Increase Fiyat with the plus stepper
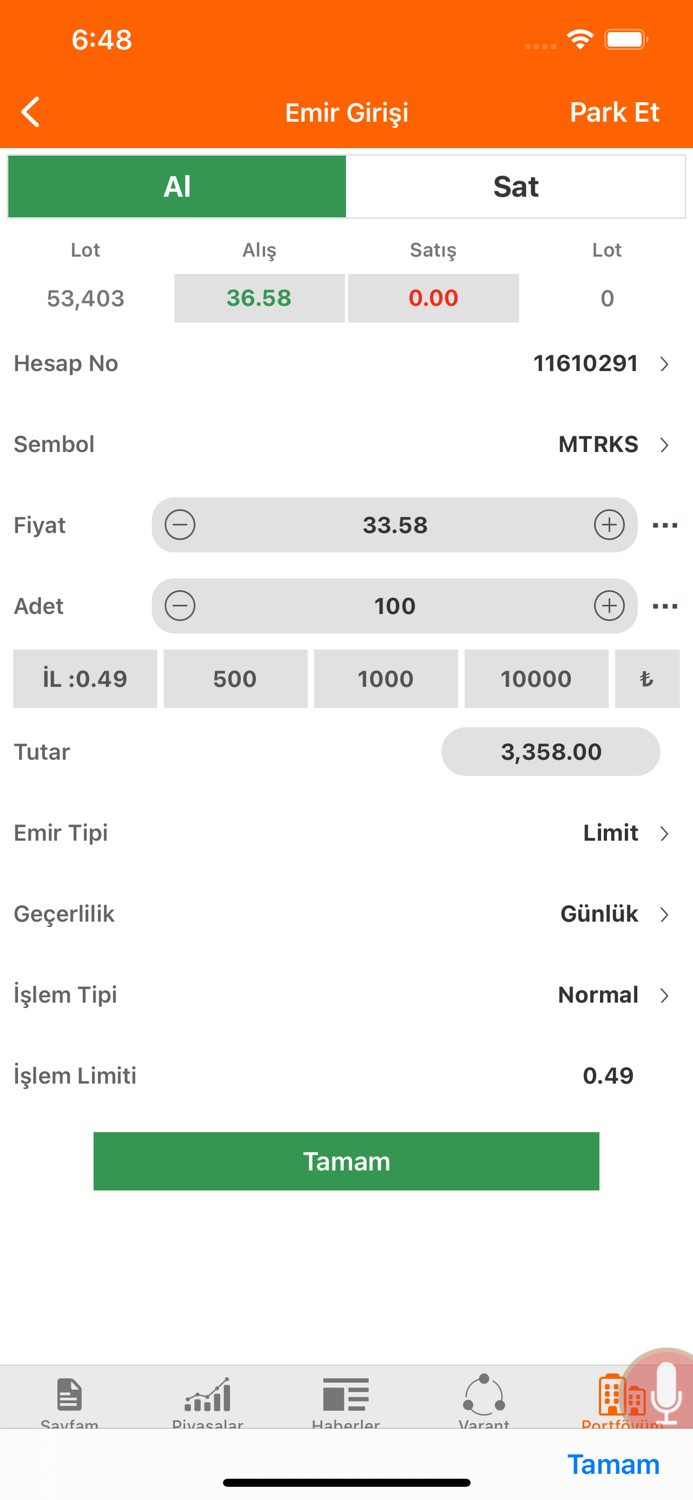The width and height of the screenshot is (693, 1500). (609, 524)
